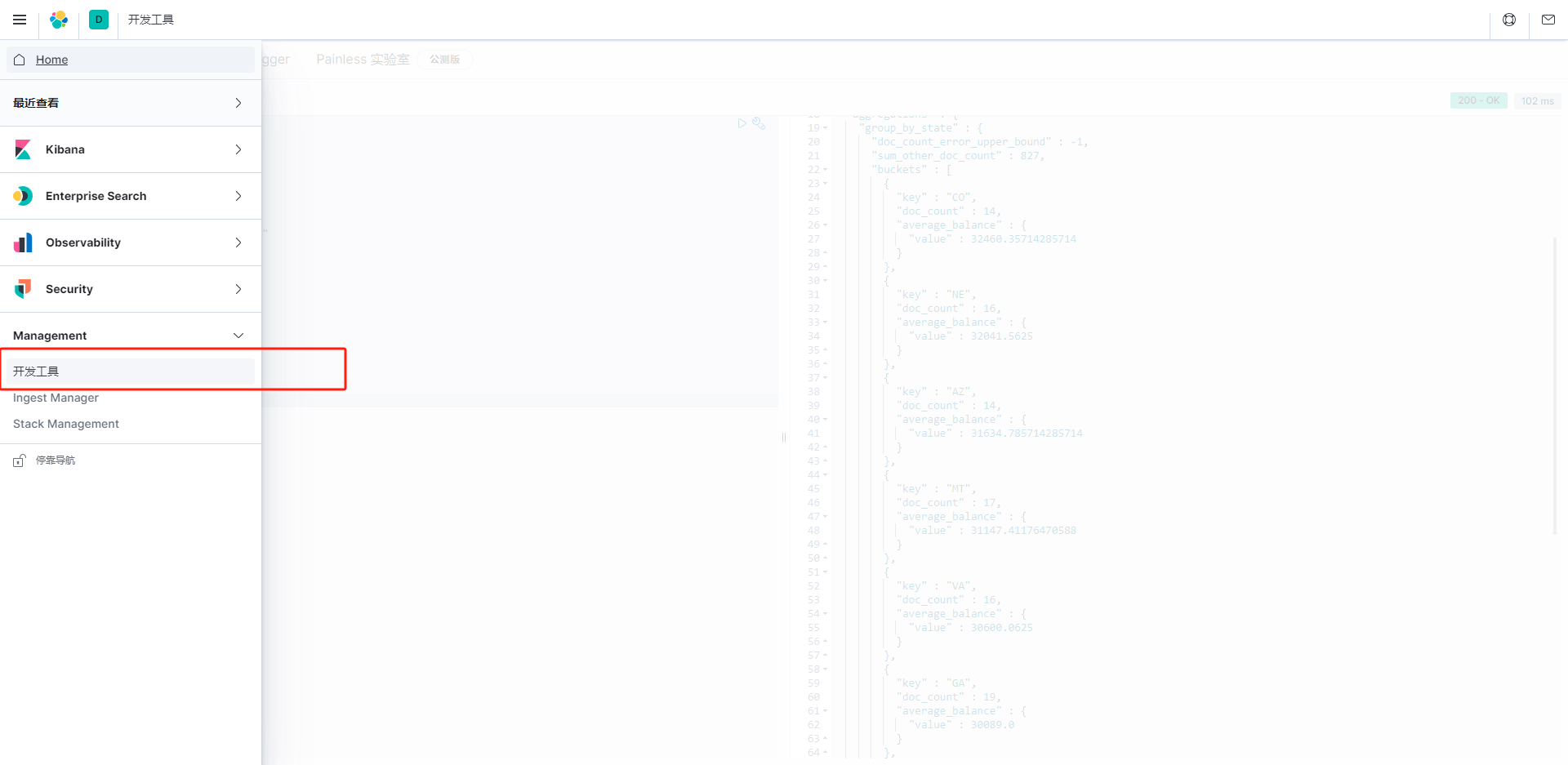The image size is (1568, 765).
Task: Click the value 32460.35714285714
Action: 1023,239
